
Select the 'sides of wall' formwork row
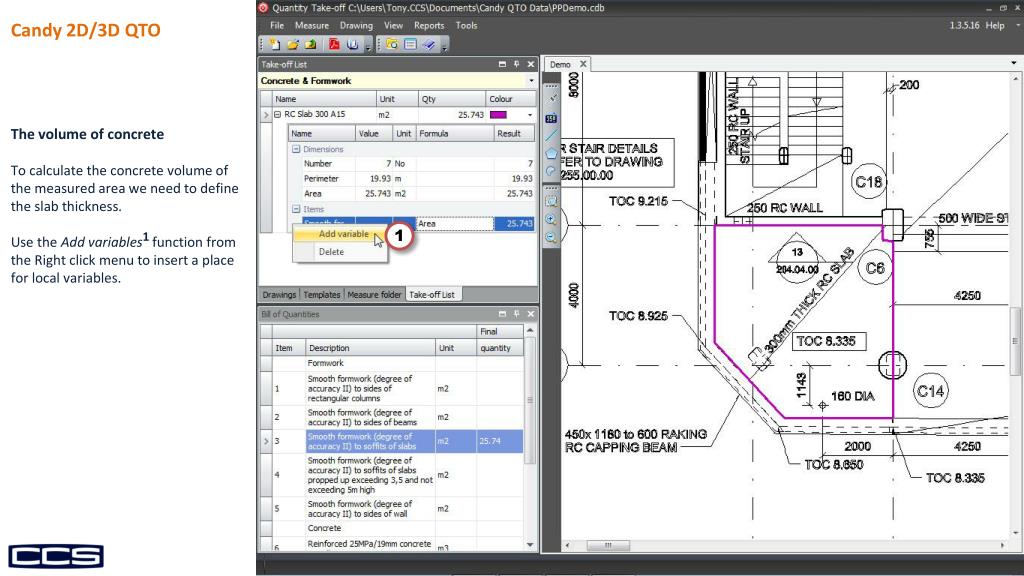tap(392, 509)
